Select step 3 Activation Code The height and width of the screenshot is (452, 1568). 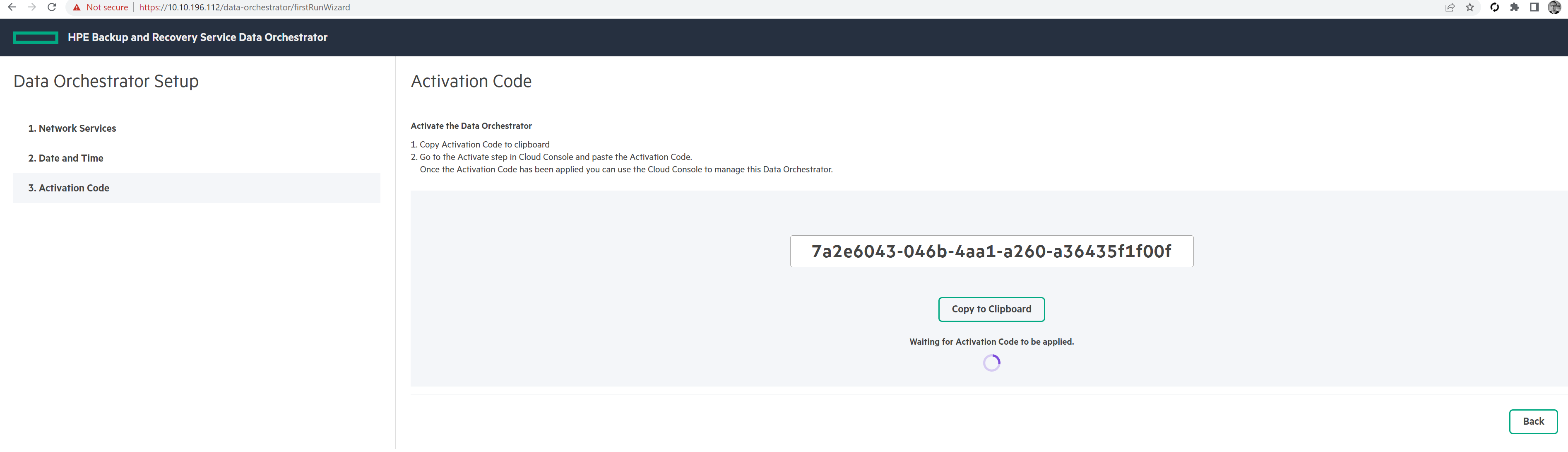click(197, 188)
